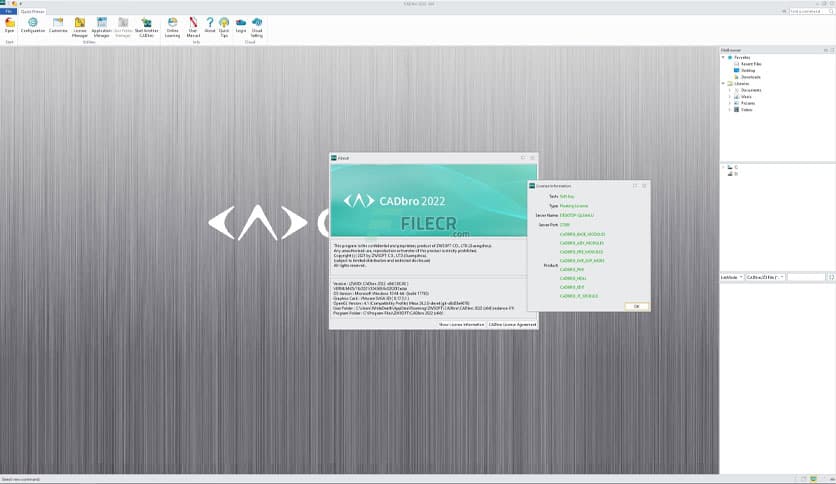Select drive D in file browser
Viewport: 836px width, 484px height.
733,174
